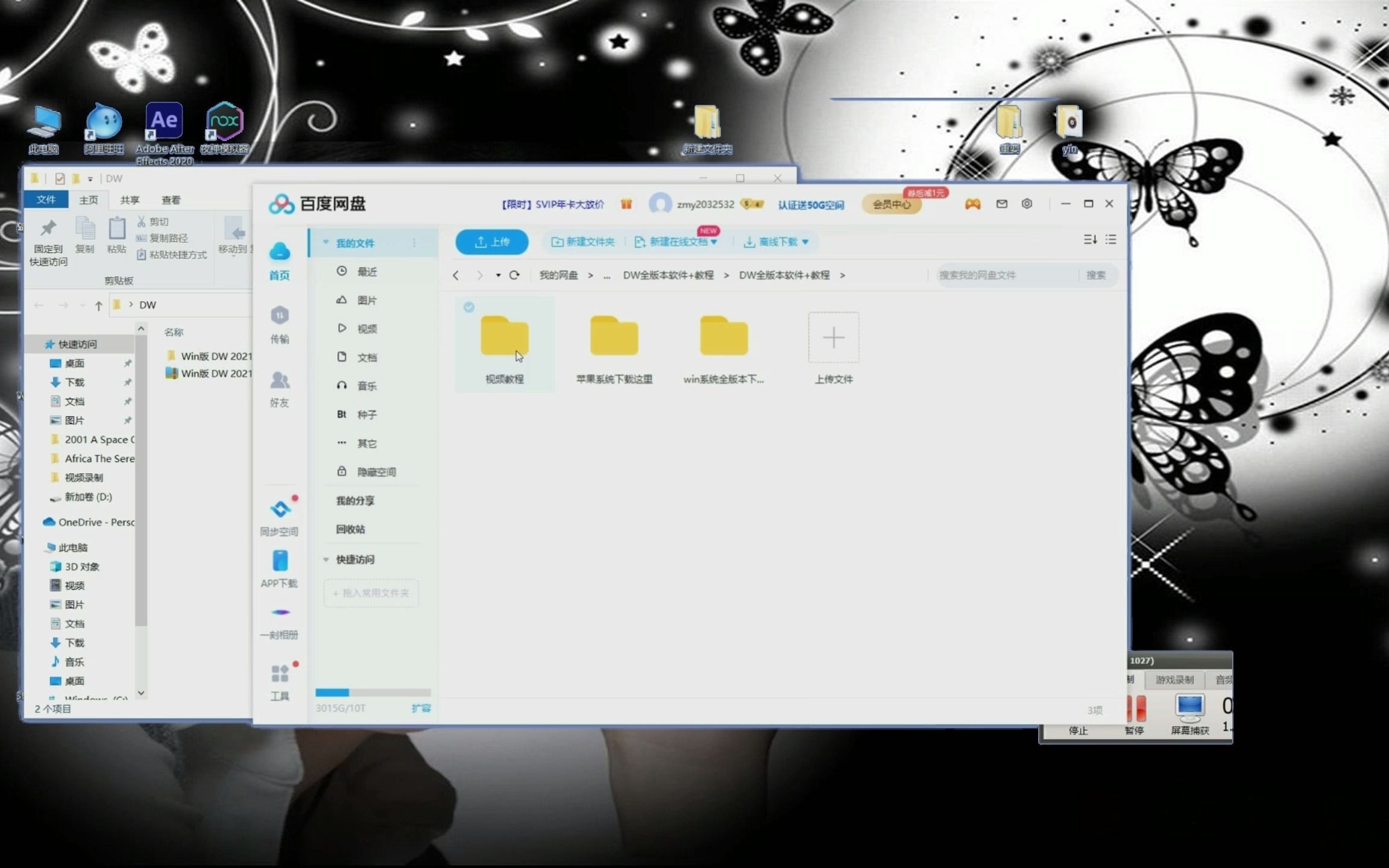Collapse the 快捷访问 section in Netdisk sidebar
This screenshot has height=868, width=1389.
click(326, 559)
